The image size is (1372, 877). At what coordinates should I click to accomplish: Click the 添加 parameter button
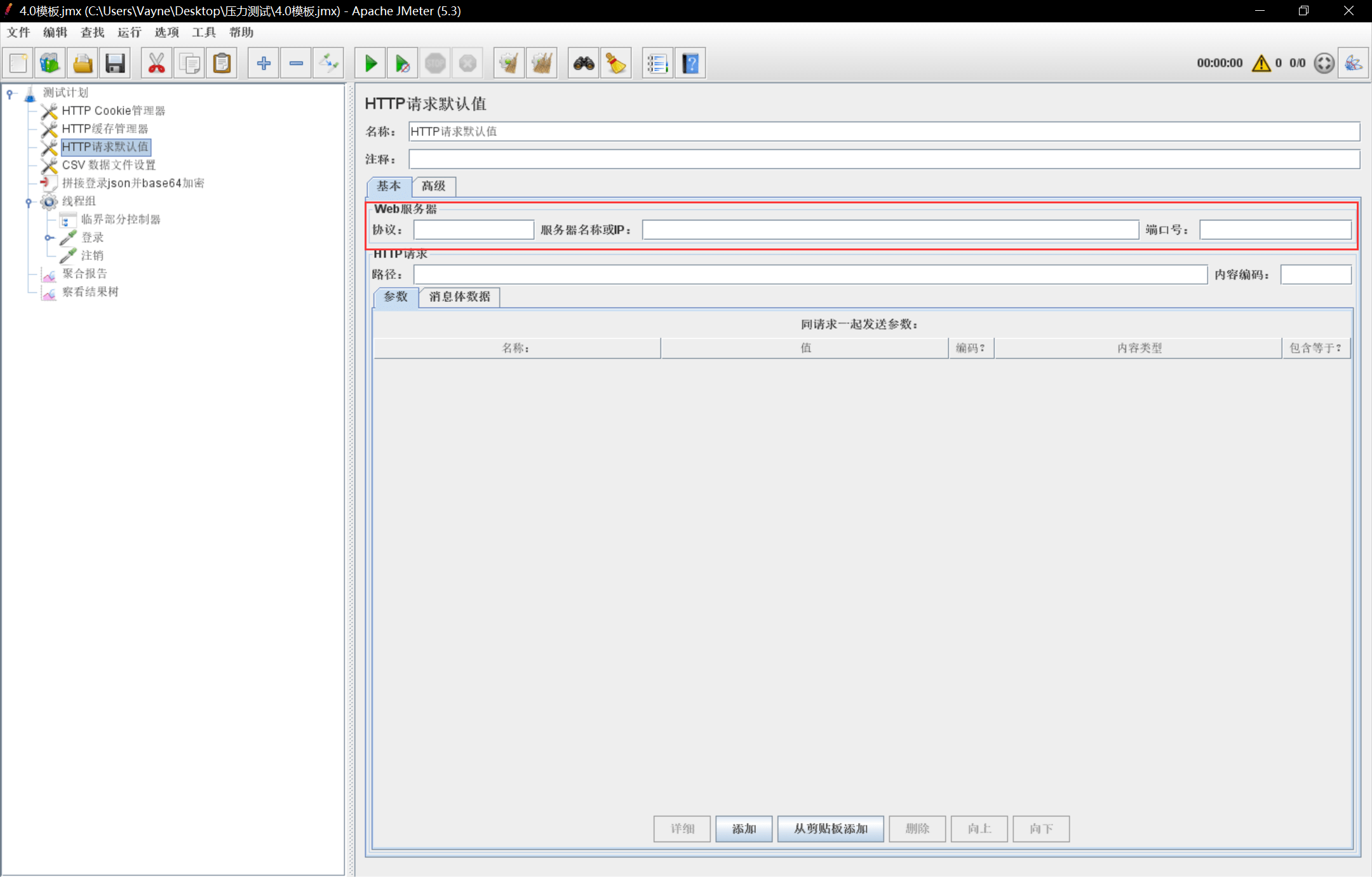pyautogui.click(x=744, y=829)
